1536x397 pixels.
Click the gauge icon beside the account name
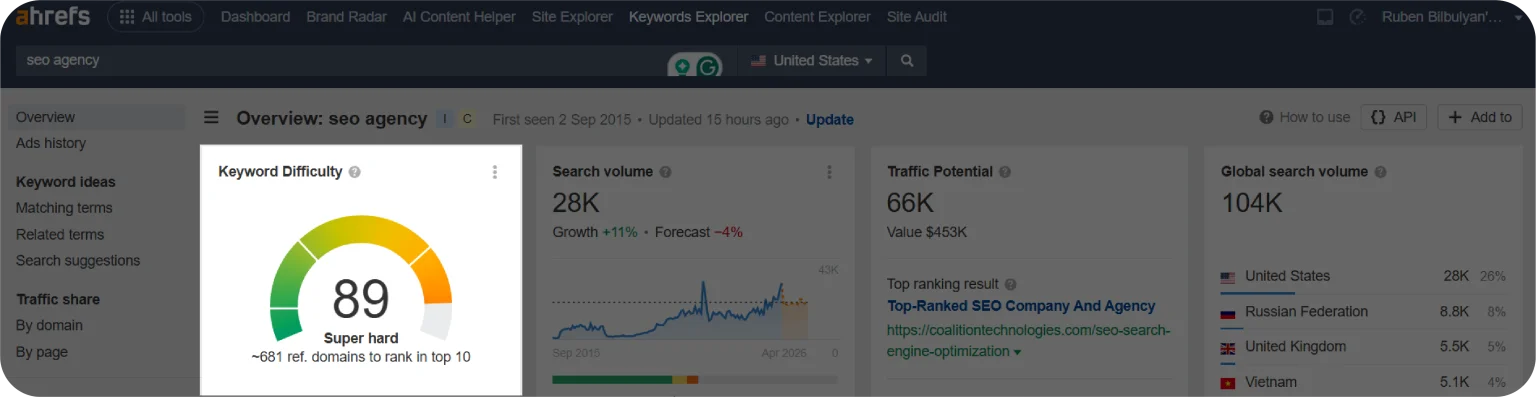tap(1357, 17)
